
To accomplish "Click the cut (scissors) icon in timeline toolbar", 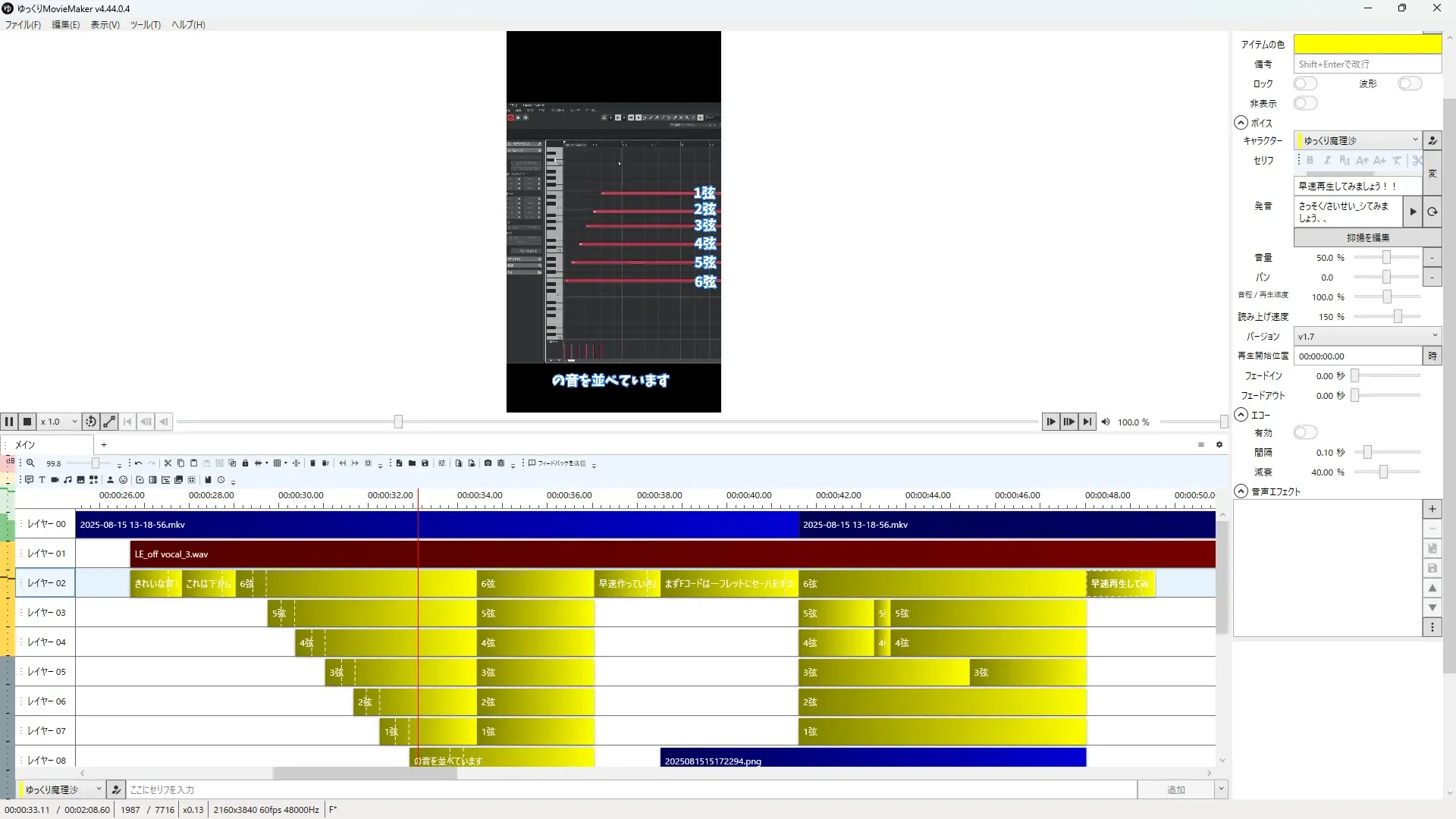I will 168,463.
